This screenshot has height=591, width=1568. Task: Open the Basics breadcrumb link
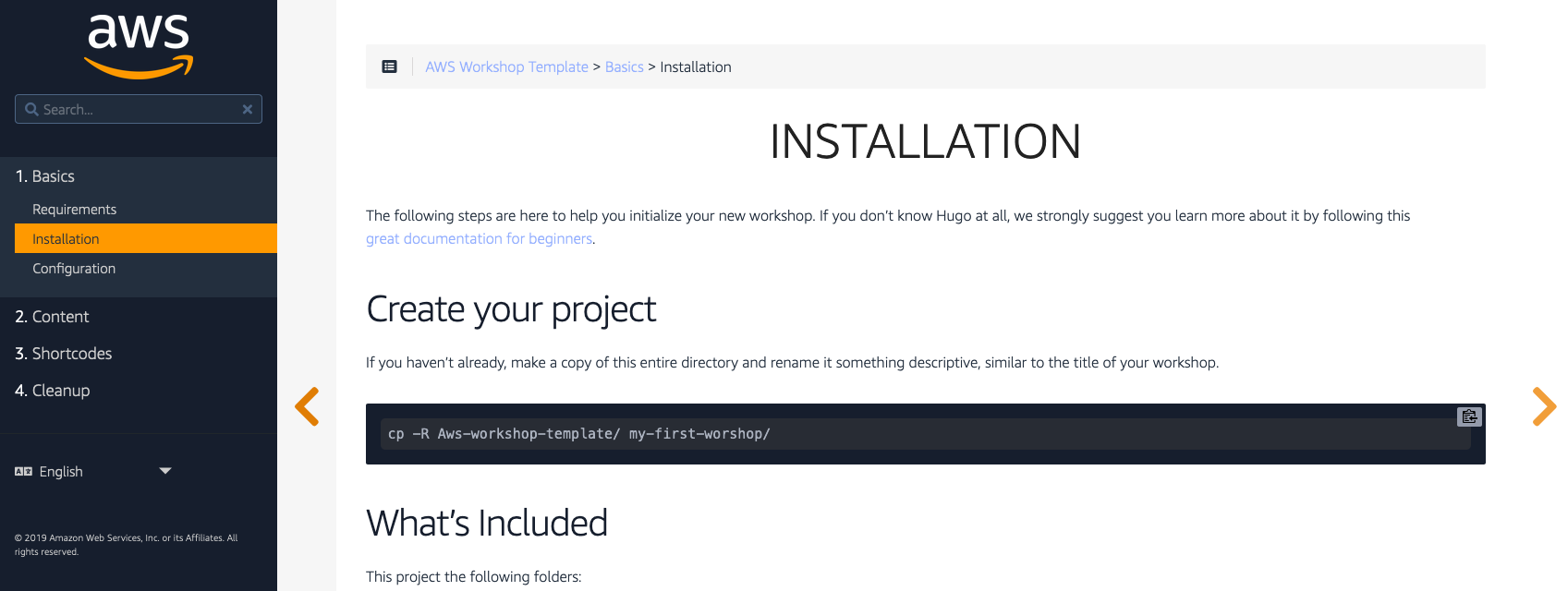coord(625,66)
